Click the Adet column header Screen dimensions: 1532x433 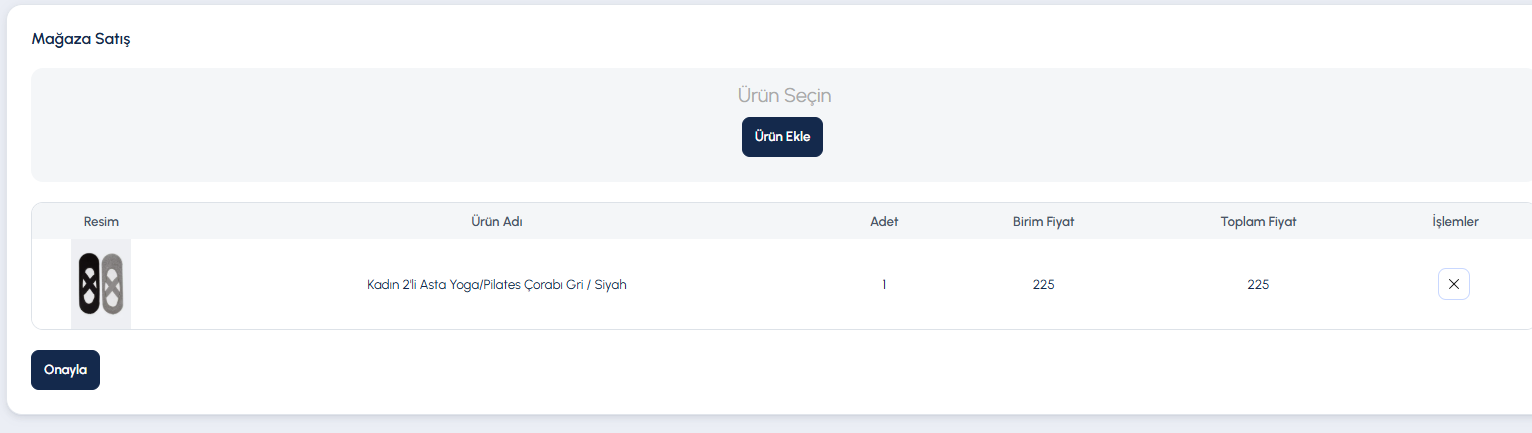[884, 222]
